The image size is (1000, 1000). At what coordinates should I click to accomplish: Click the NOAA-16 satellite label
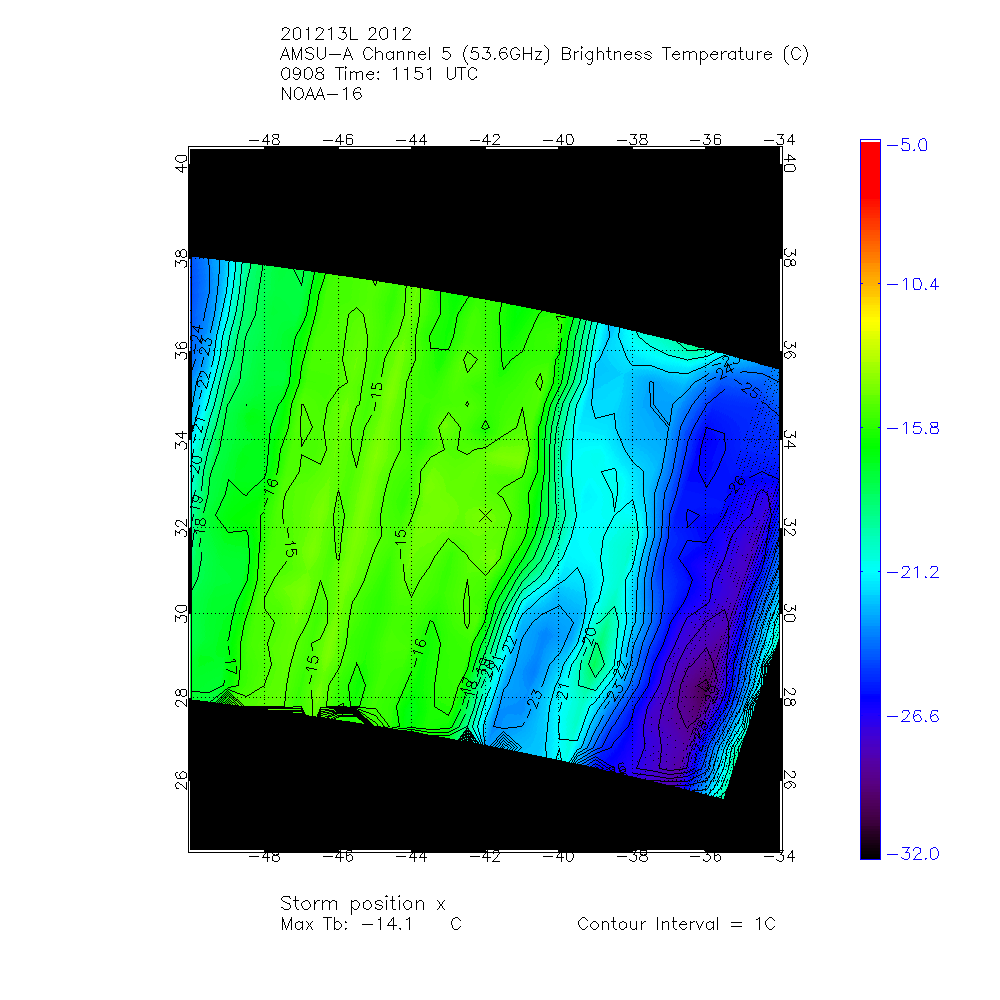click(322, 95)
